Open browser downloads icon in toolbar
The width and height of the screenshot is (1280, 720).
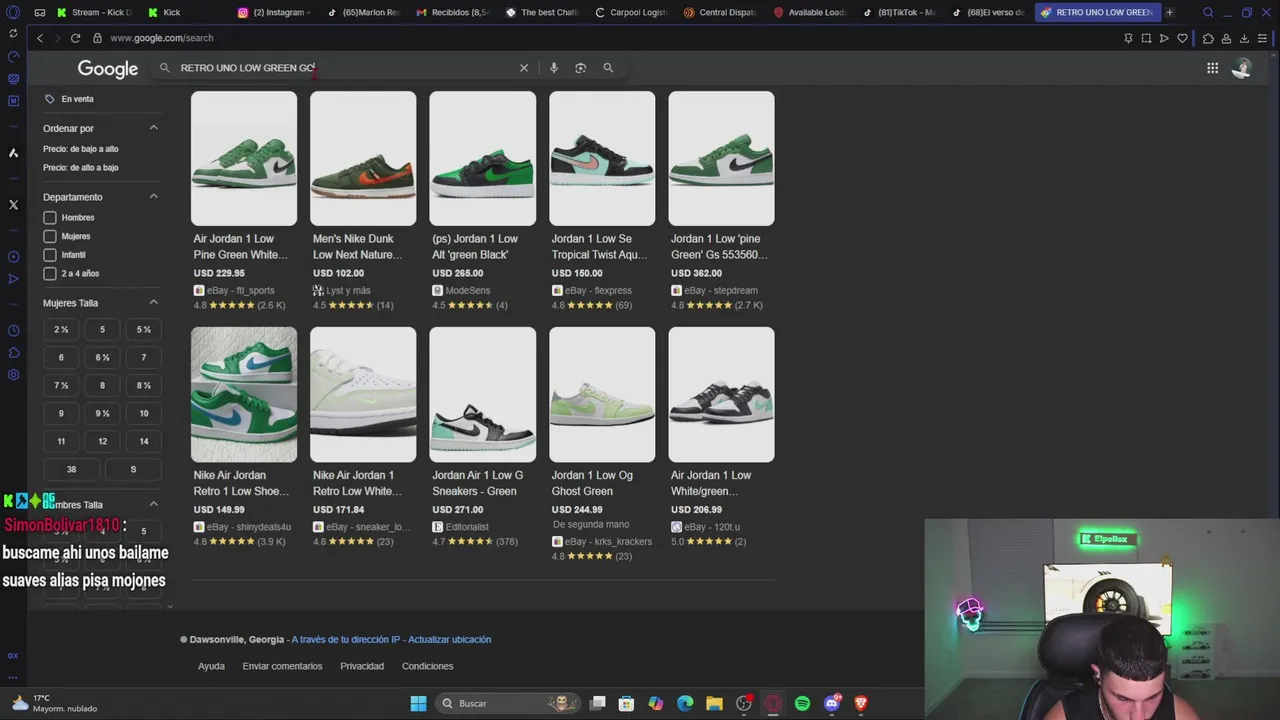1244,38
